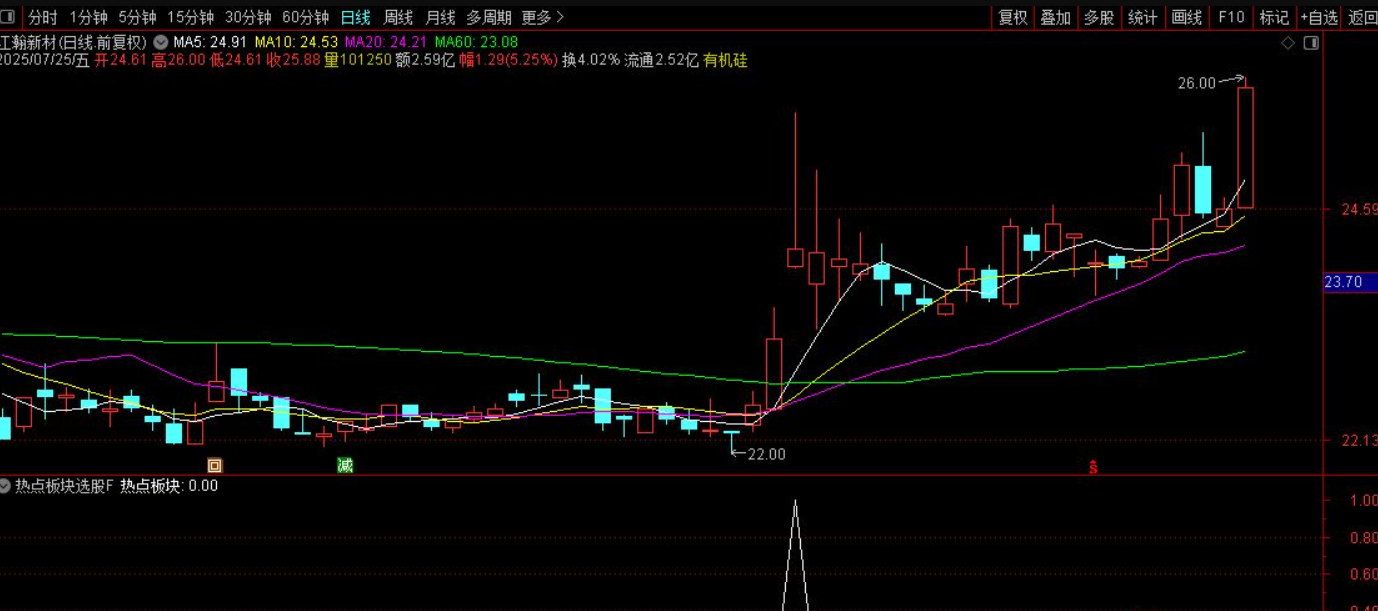Select the 画线 drawing tool
This screenshot has width=1378, height=611.
pos(1186,17)
